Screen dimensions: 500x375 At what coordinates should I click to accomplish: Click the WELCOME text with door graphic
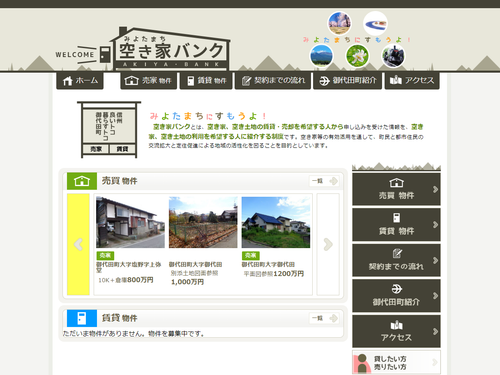[83, 54]
